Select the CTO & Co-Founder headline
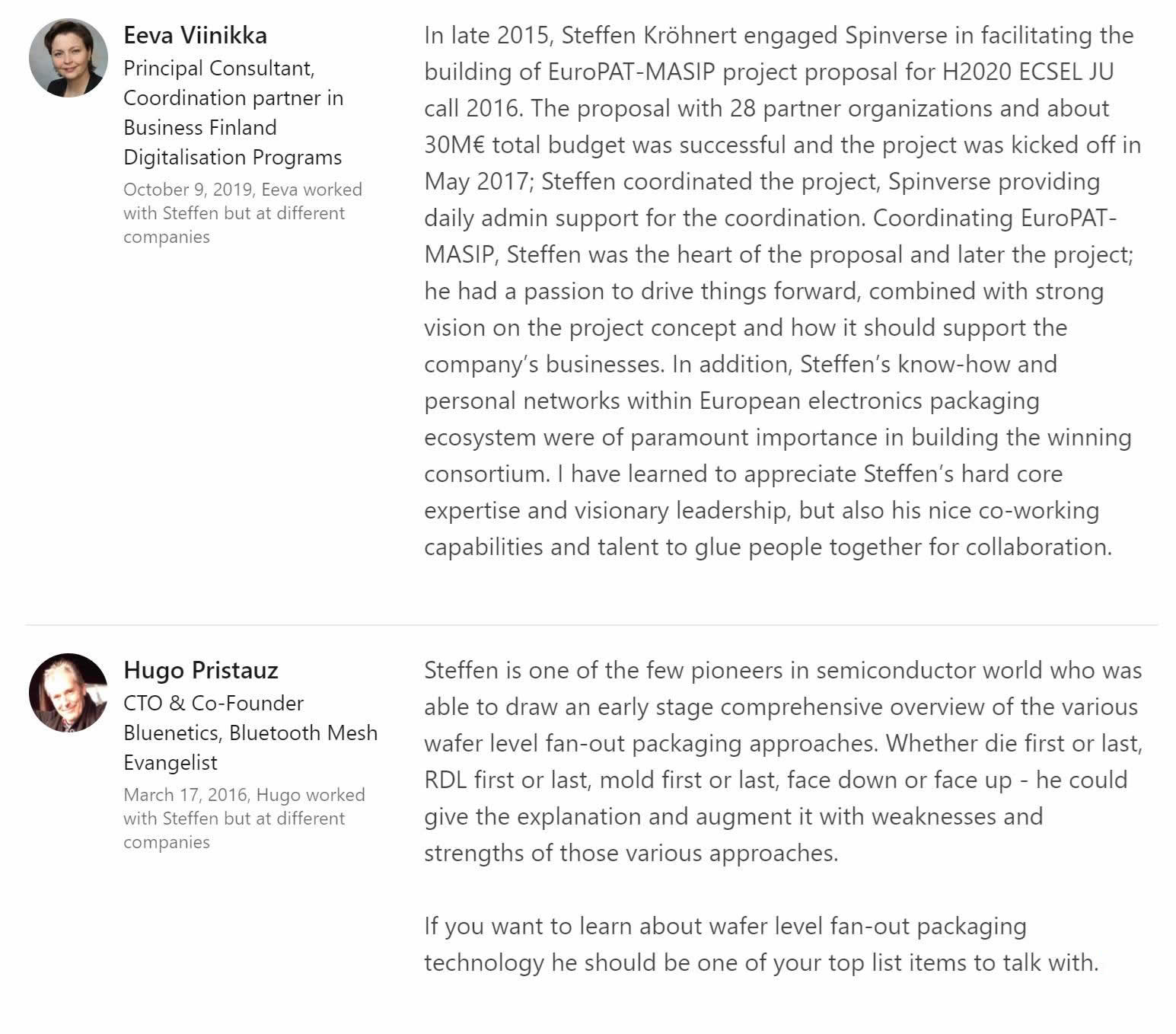This screenshot has width=1176, height=1034. [214, 703]
